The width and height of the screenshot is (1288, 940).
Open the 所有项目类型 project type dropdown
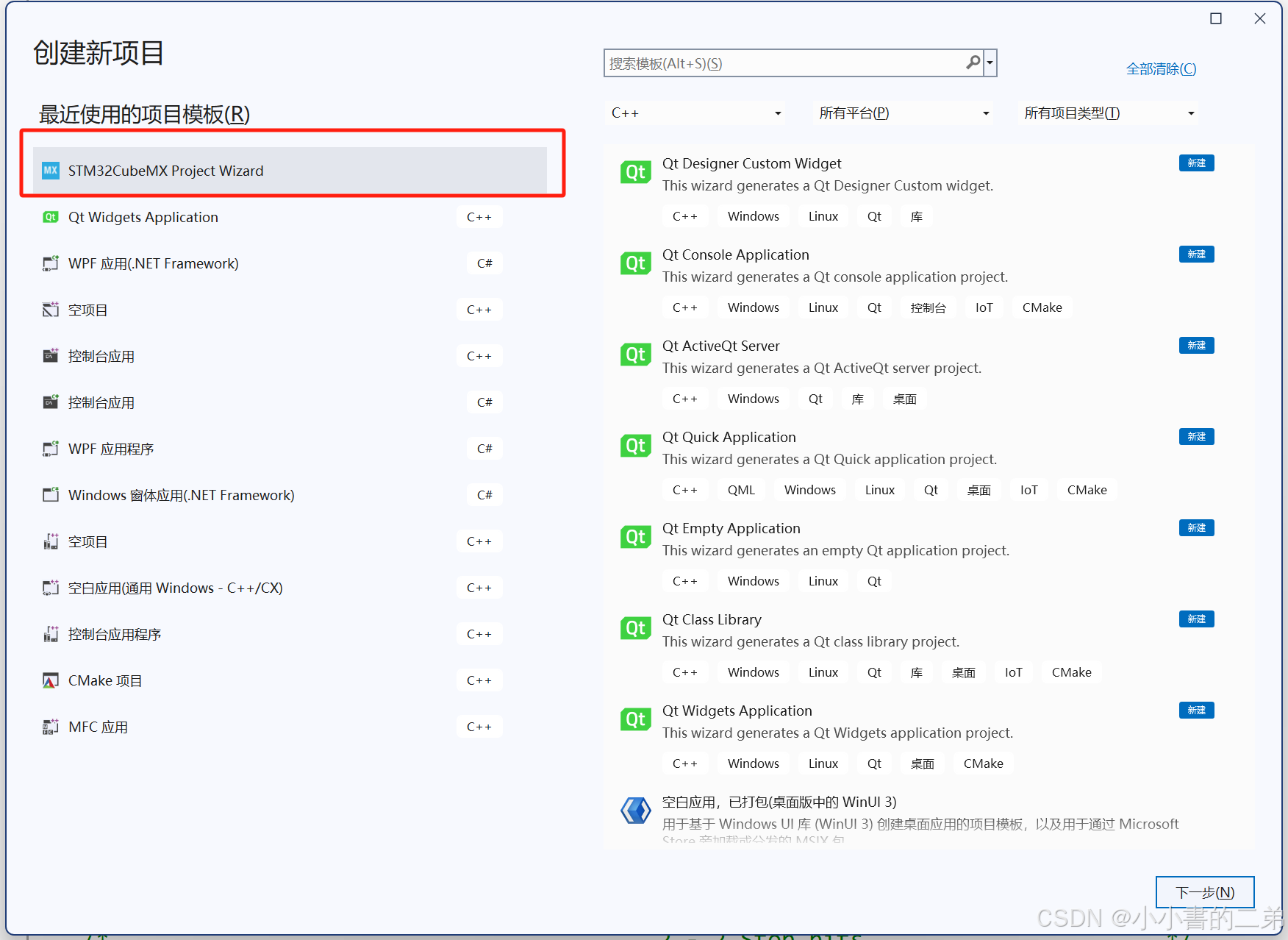coord(1191,113)
